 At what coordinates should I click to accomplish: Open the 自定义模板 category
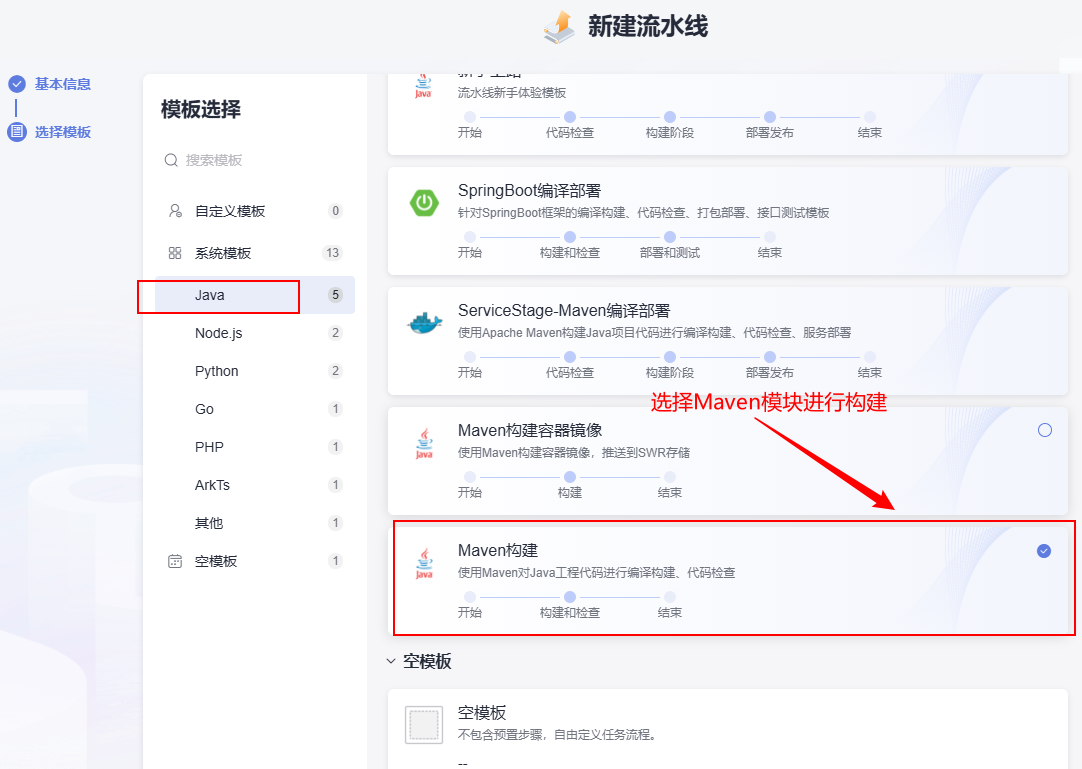(x=255, y=211)
